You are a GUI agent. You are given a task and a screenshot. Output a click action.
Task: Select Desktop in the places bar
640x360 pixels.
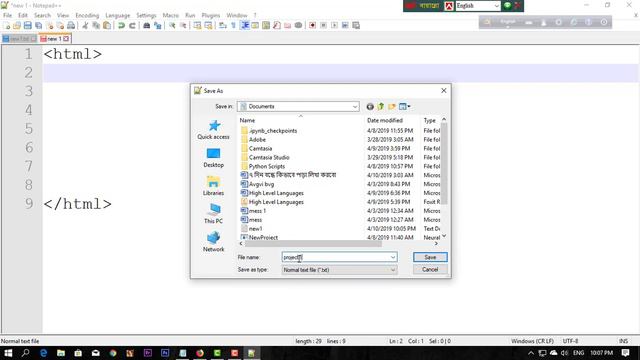(x=213, y=158)
